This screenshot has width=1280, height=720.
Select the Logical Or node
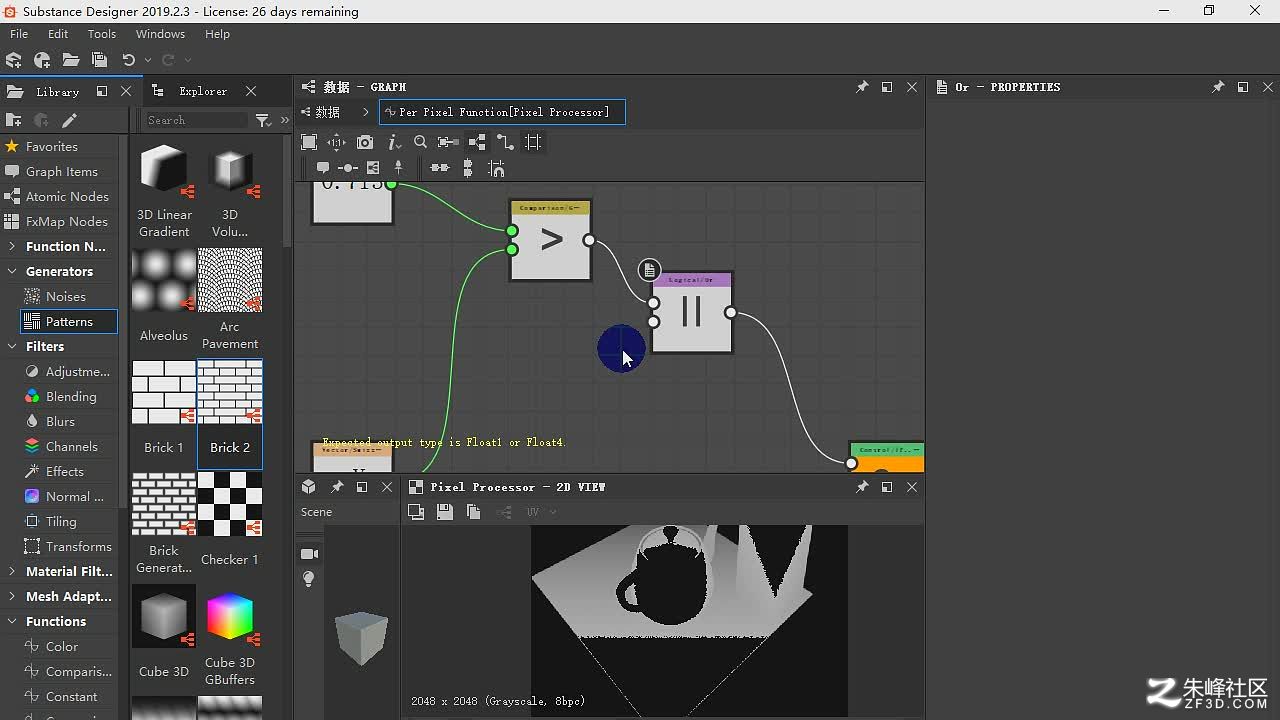click(x=692, y=313)
